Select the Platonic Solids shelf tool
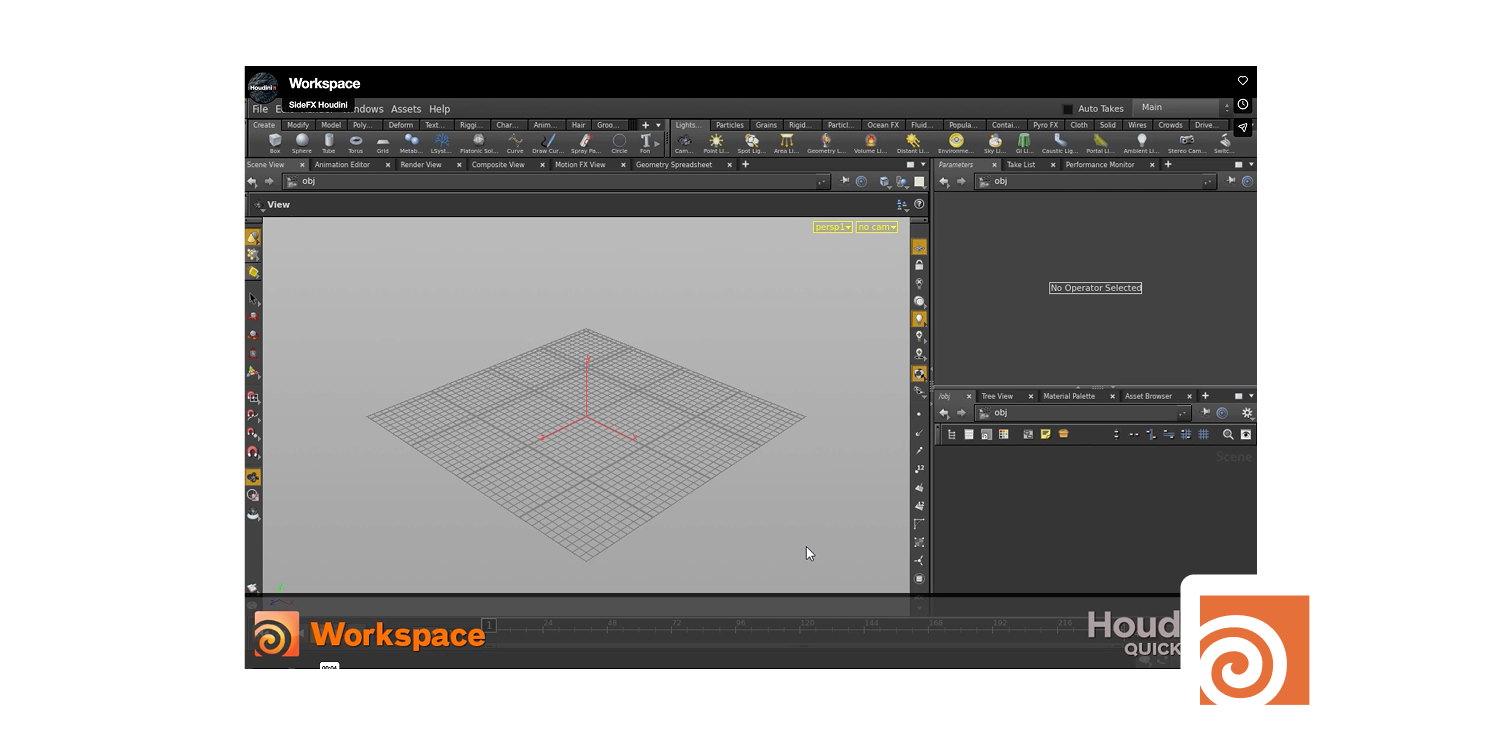The width and height of the screenshot is (1500, 750). coord(478,144)
